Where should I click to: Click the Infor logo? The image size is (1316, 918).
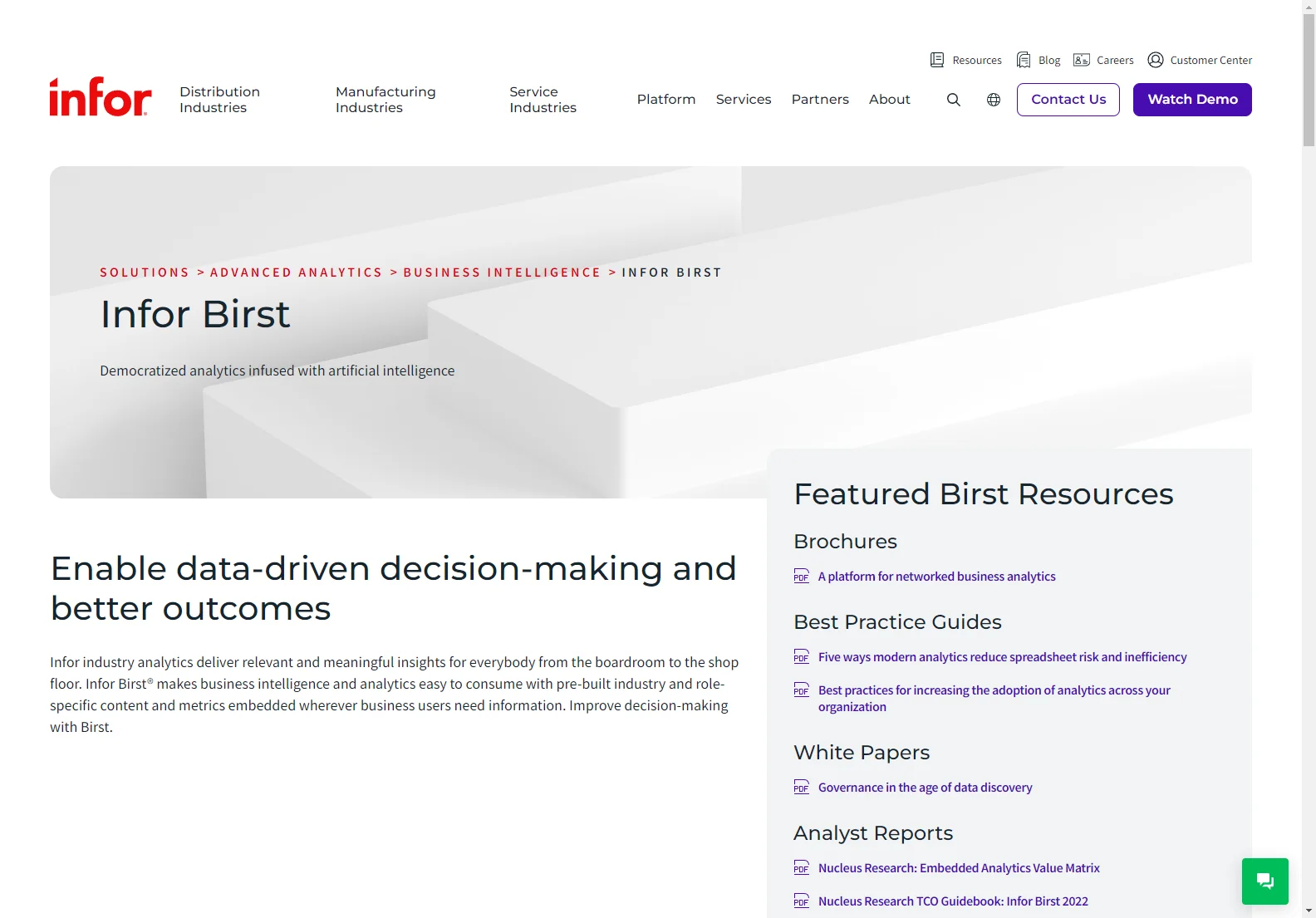click(101, 97)
